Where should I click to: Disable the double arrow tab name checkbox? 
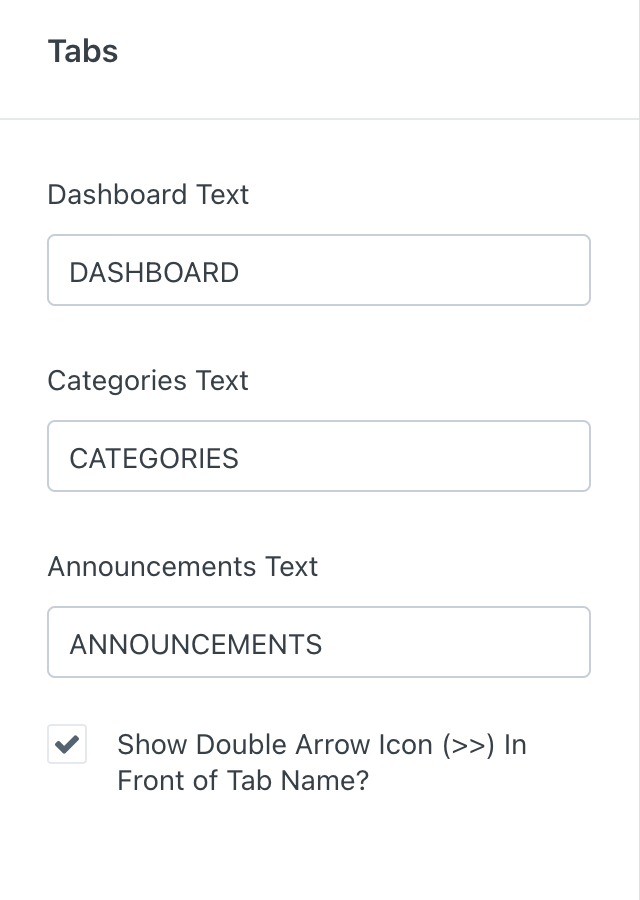67,745
